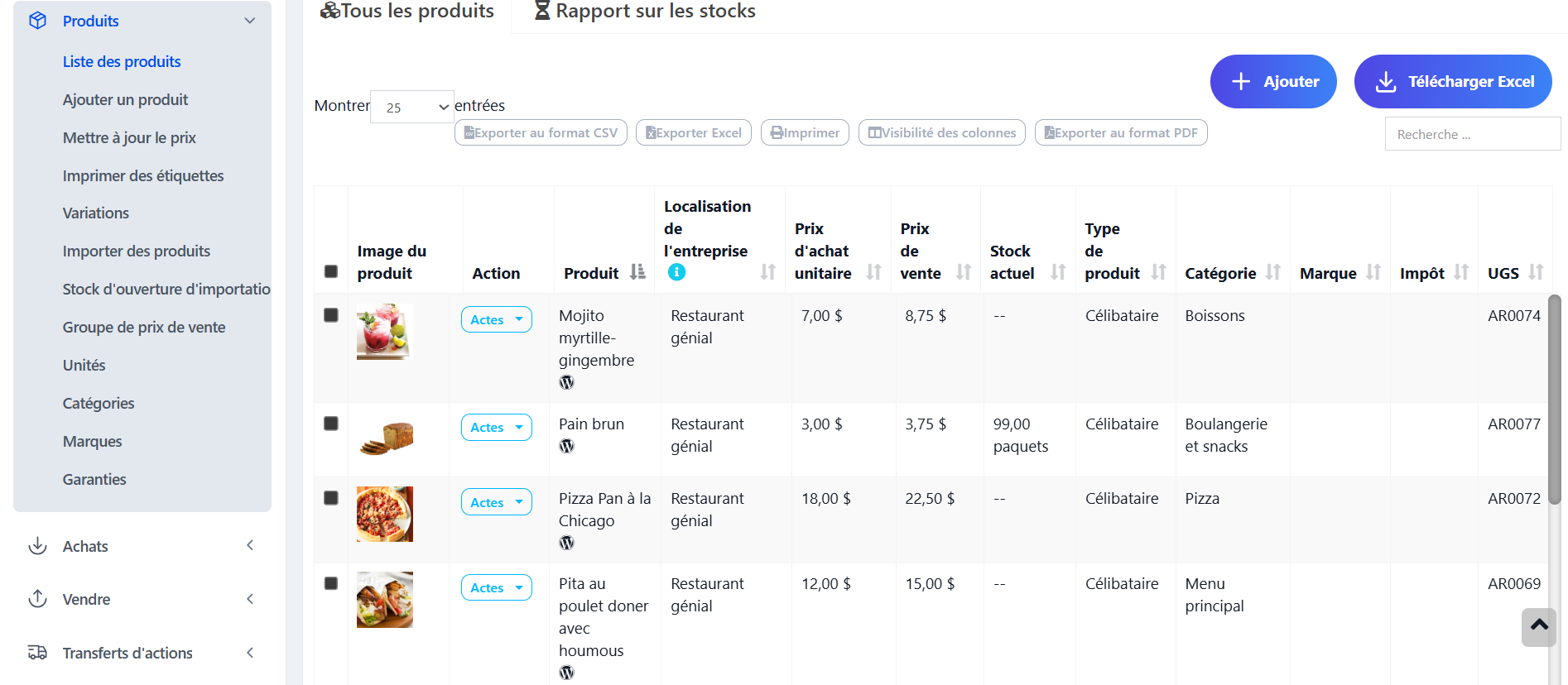This screenshot has height=685, width=1568.
Task: Toggle the select-all checkbox in table header
Action: [x=331, y=272]
